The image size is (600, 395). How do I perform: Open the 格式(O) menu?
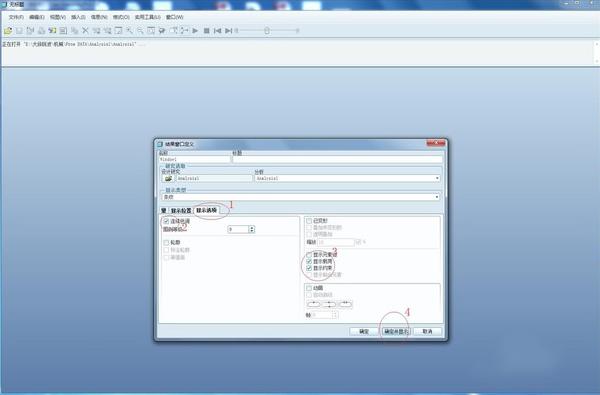click(x=121, y=17)
